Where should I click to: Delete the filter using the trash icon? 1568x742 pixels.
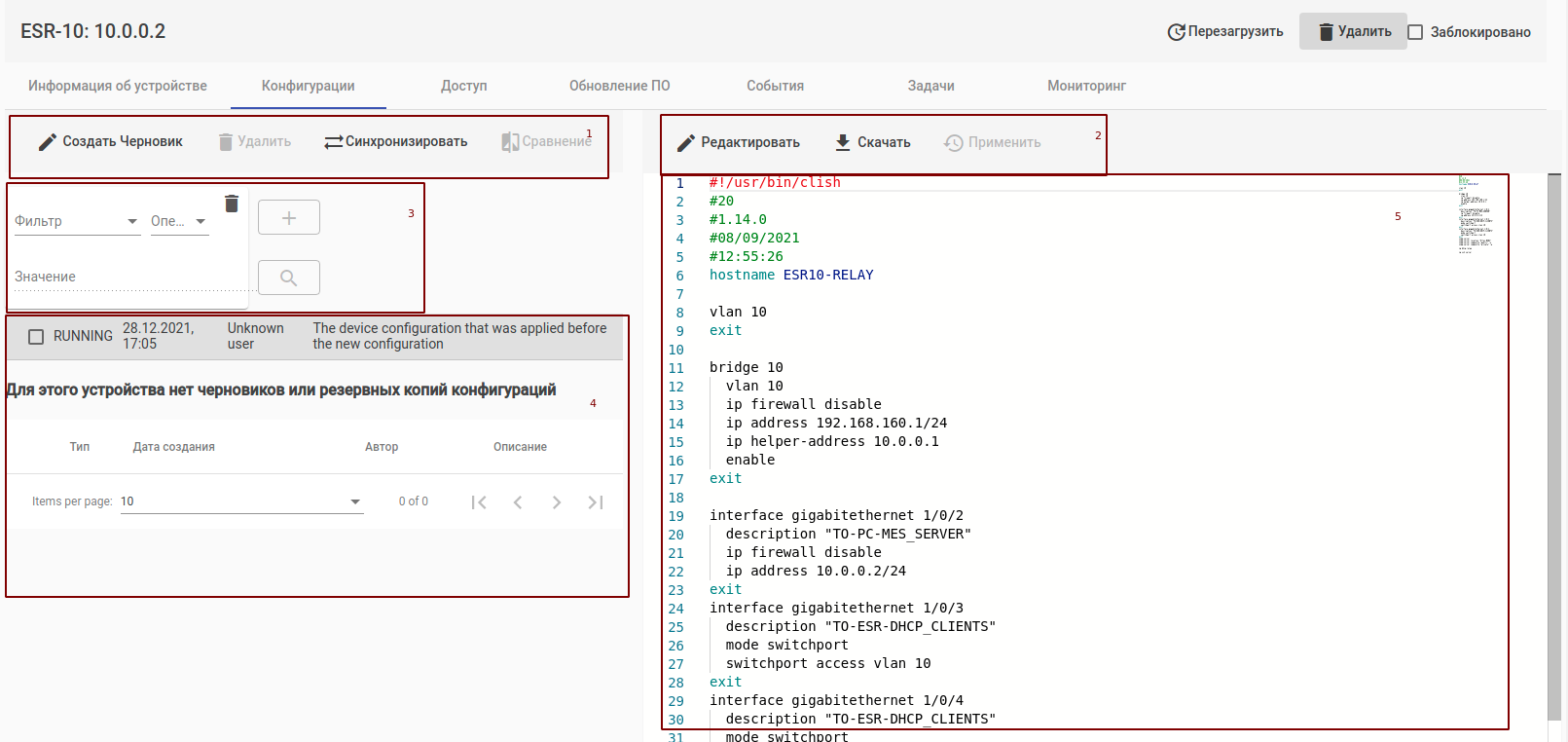[232, 204]
